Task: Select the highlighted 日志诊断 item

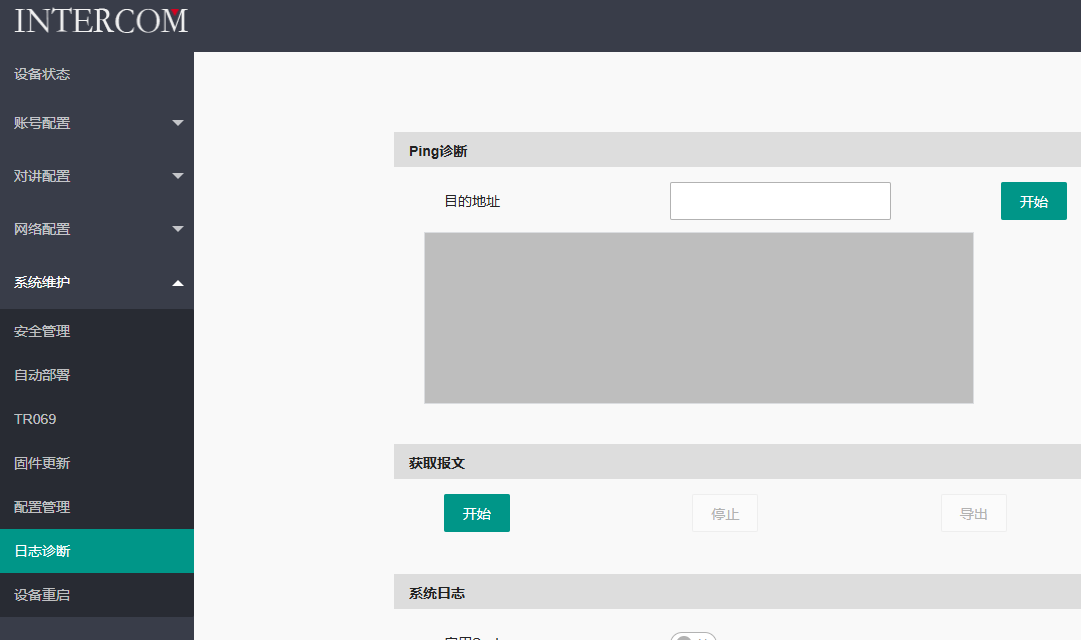Action: [x=42, y=551]
